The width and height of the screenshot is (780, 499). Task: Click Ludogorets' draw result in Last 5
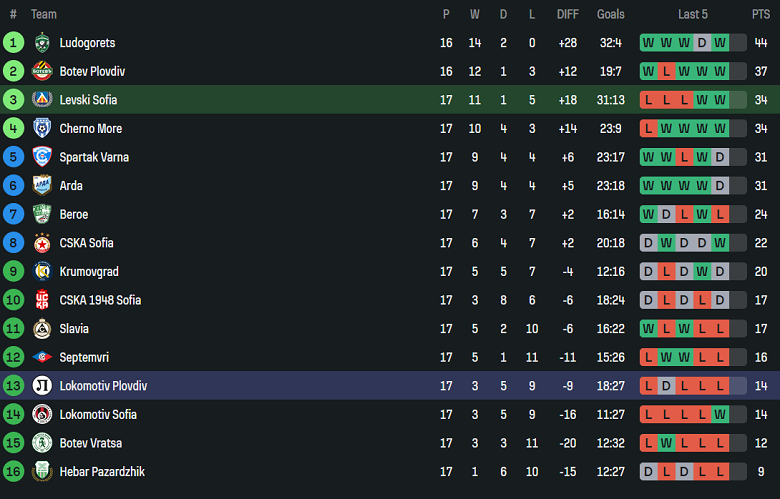(x=702, y=43)
